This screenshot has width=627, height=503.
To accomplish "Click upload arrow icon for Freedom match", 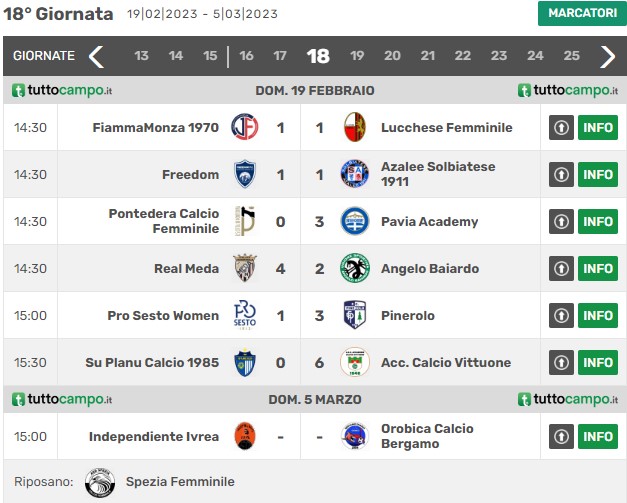I will pyautogui.click(x=561, y=174).
